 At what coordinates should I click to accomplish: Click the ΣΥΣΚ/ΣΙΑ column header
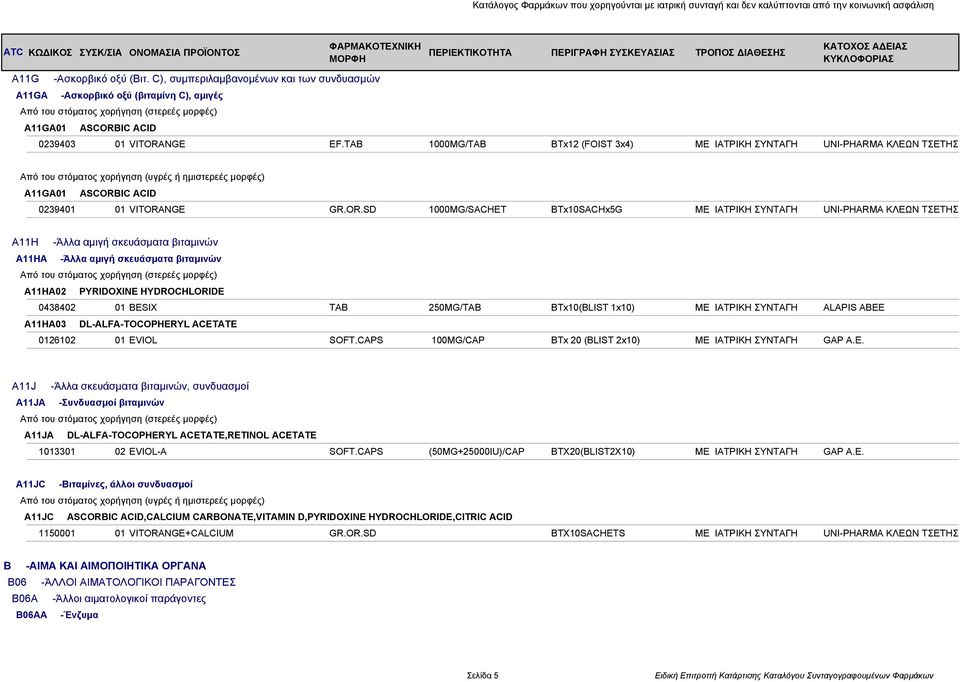point(100,53)
